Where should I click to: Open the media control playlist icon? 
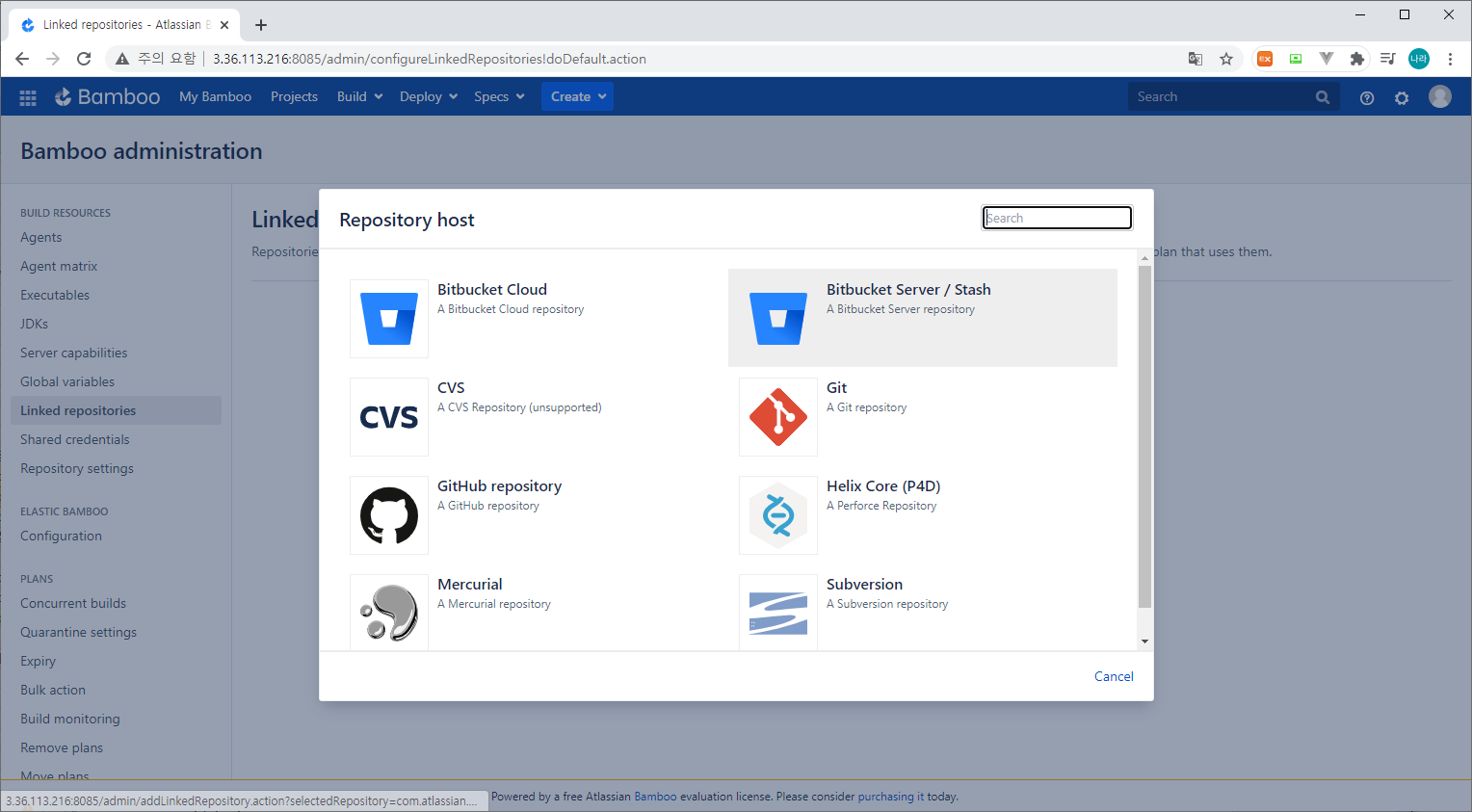click(1388, 59)
